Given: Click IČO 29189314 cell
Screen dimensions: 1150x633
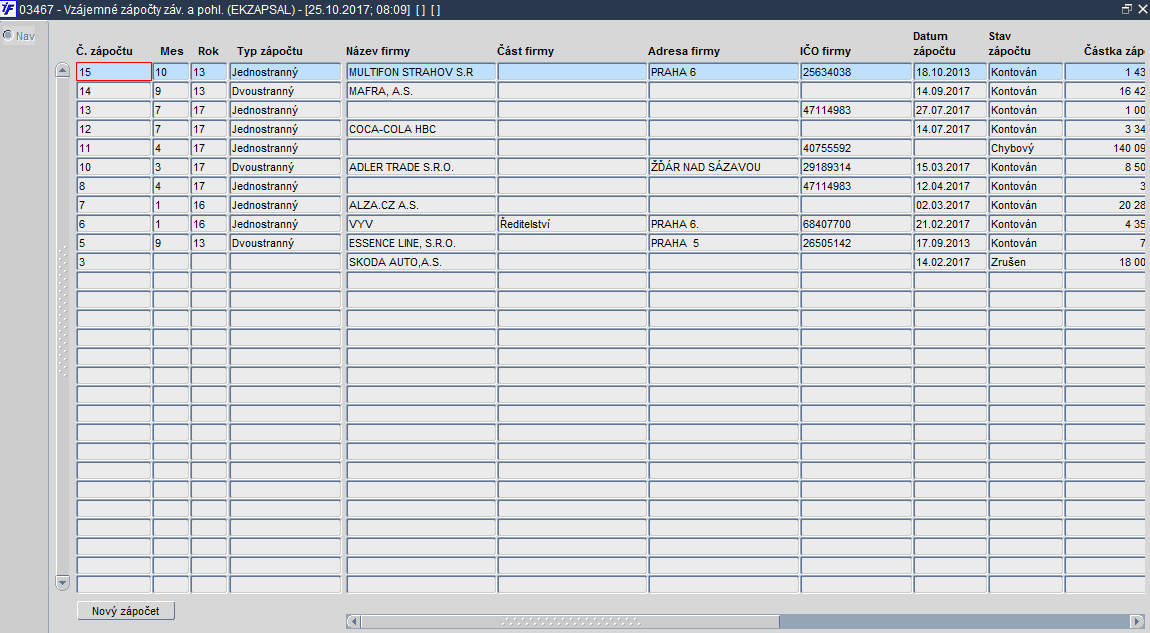Looking at the screenshot, I should tap(856, 167).
